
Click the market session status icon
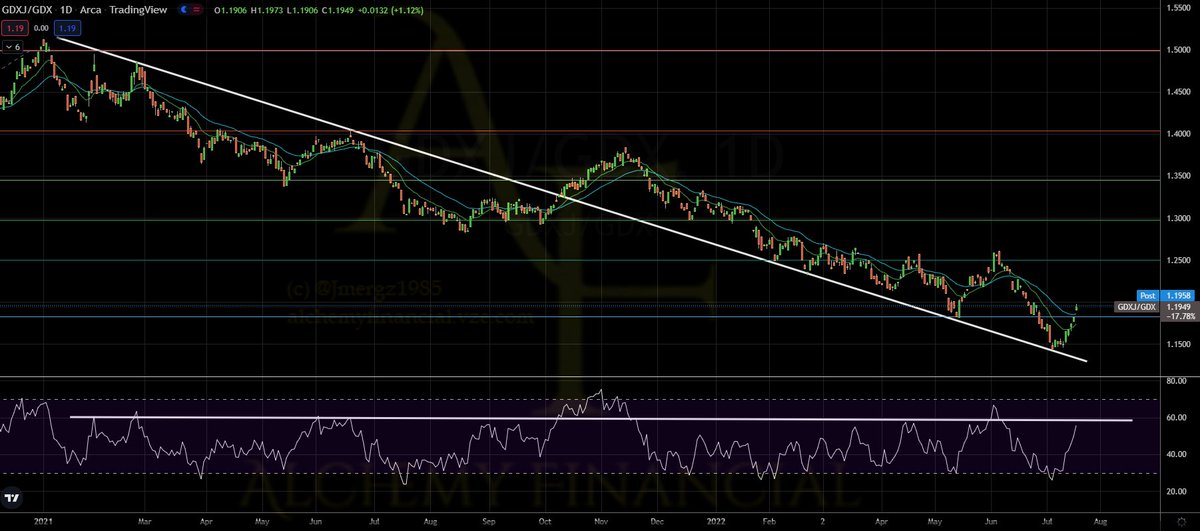point(183,9)
